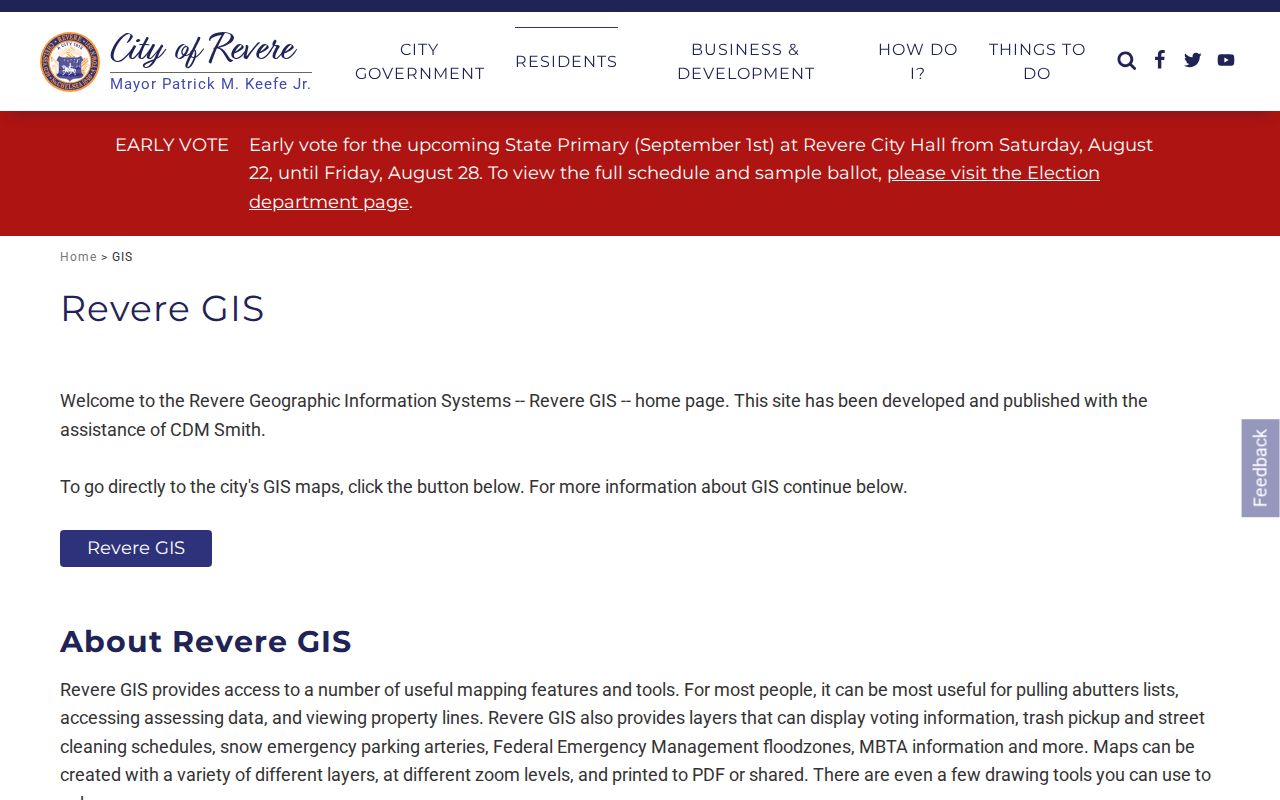The width and height of the screenshot is (1280, 800).
Task: Click the EARLY VOTE banner label
Action: coord(172,145)
